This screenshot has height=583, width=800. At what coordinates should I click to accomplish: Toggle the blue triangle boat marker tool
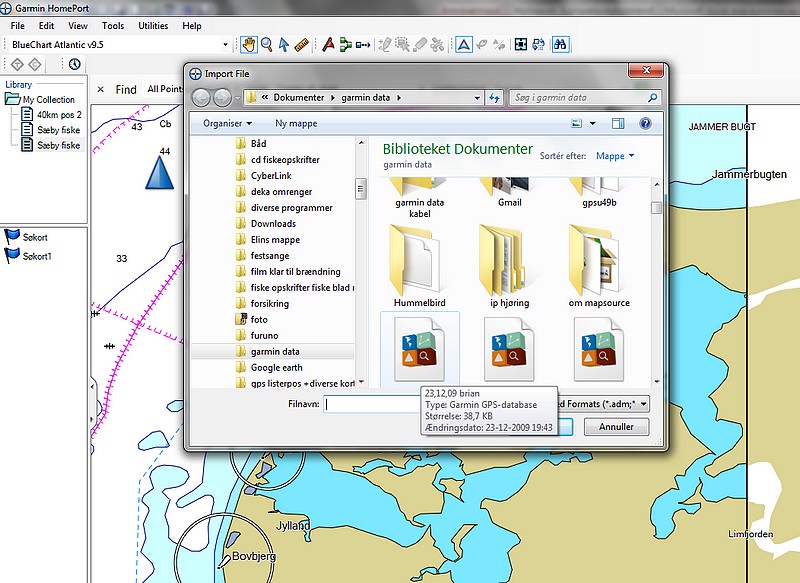pos(464,45)
